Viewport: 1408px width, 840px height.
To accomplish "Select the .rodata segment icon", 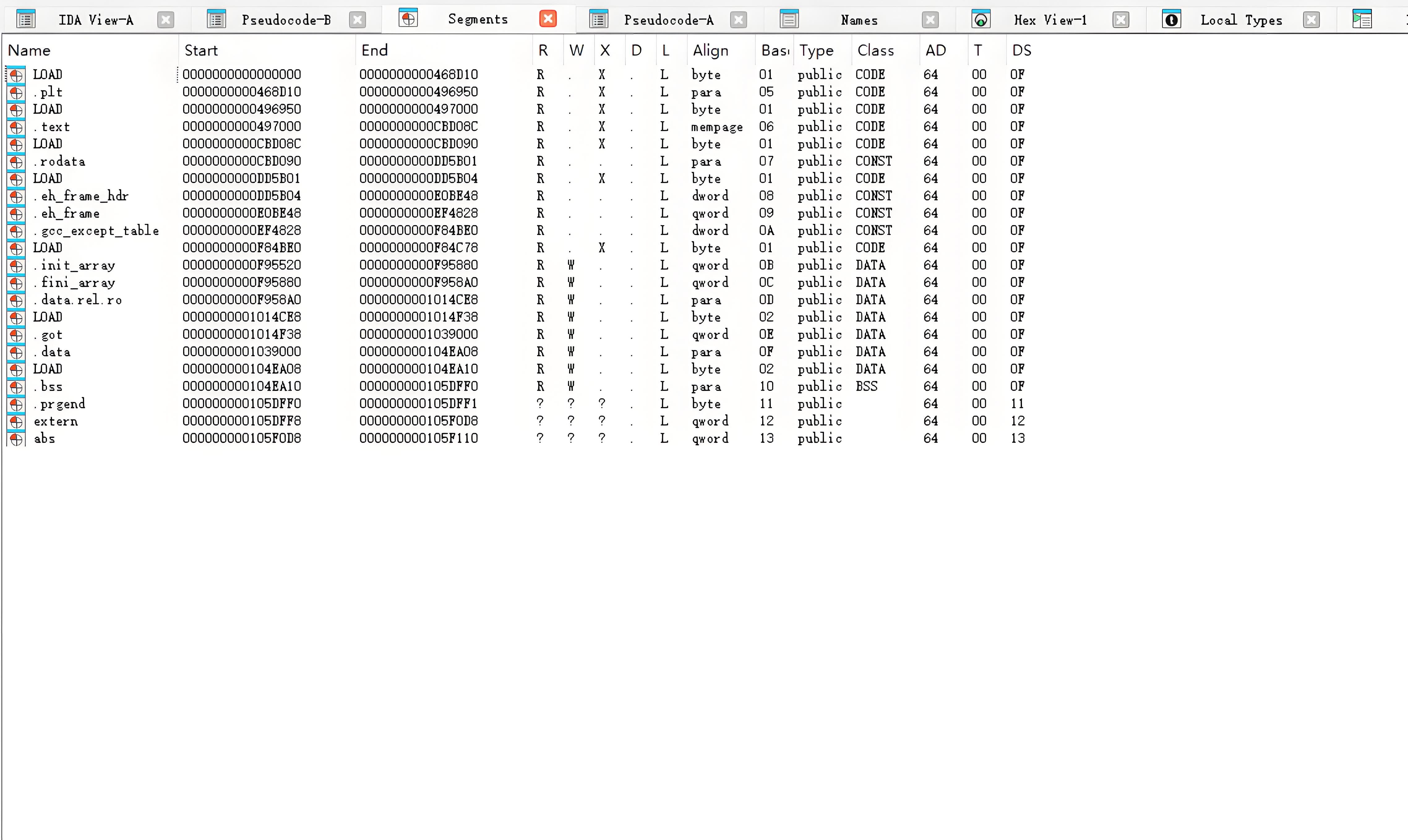I will [16, 161].
